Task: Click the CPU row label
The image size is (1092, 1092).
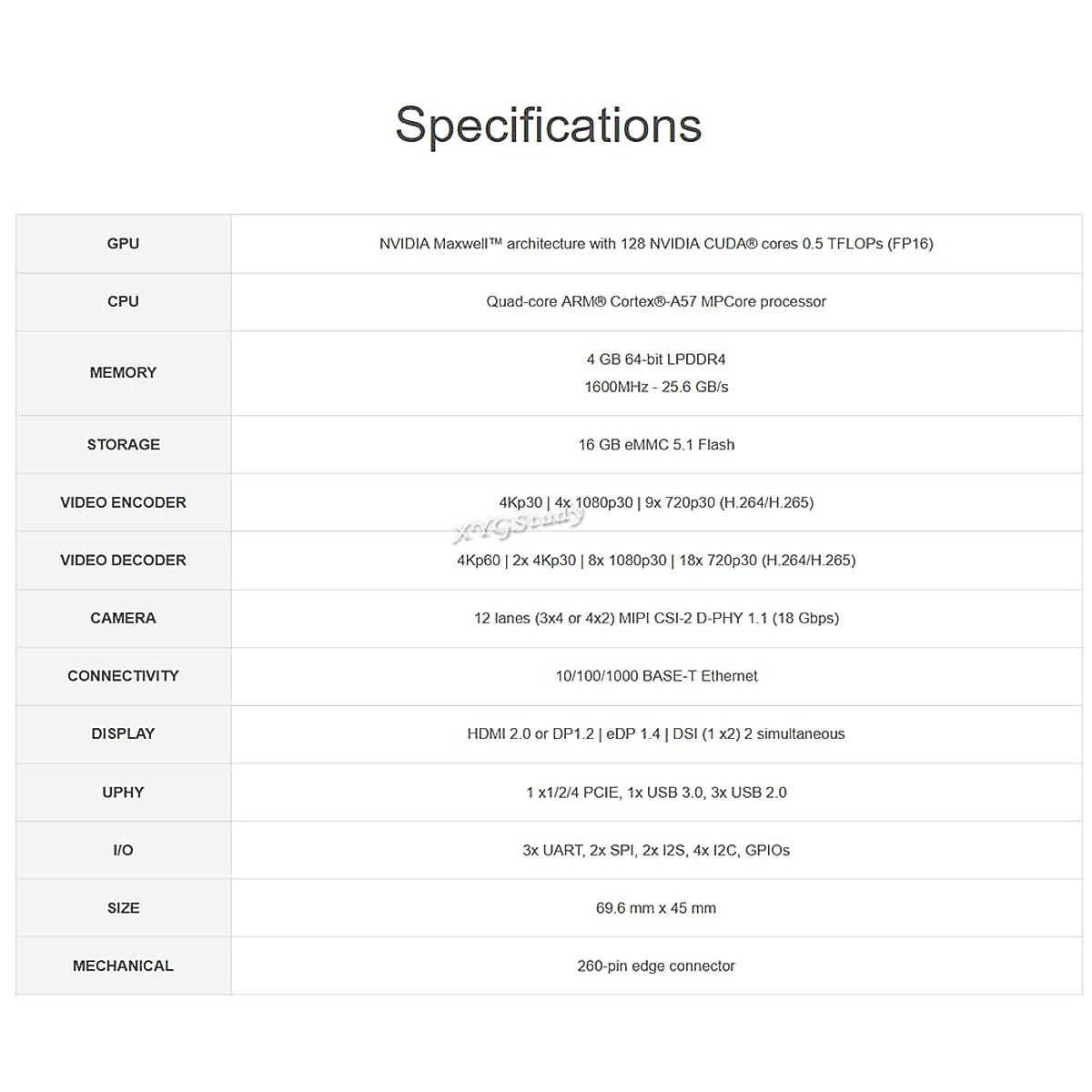Action: (123, 301)
